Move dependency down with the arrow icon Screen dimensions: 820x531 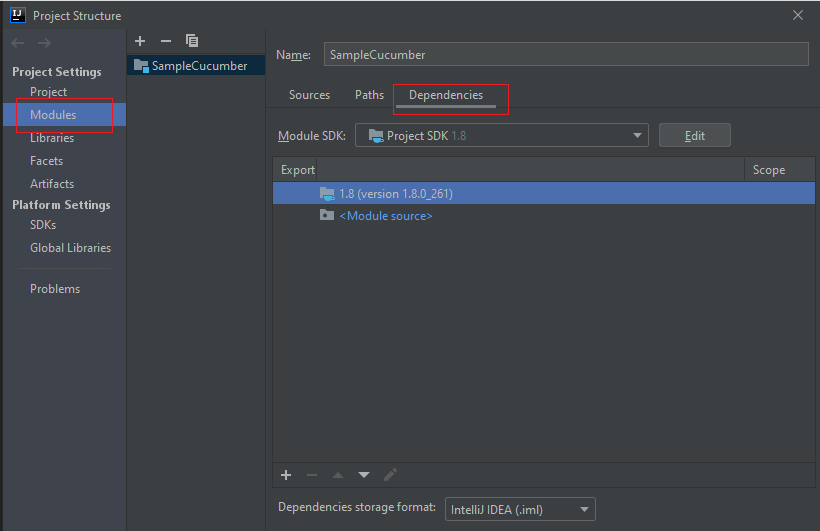tap(364, 475)
